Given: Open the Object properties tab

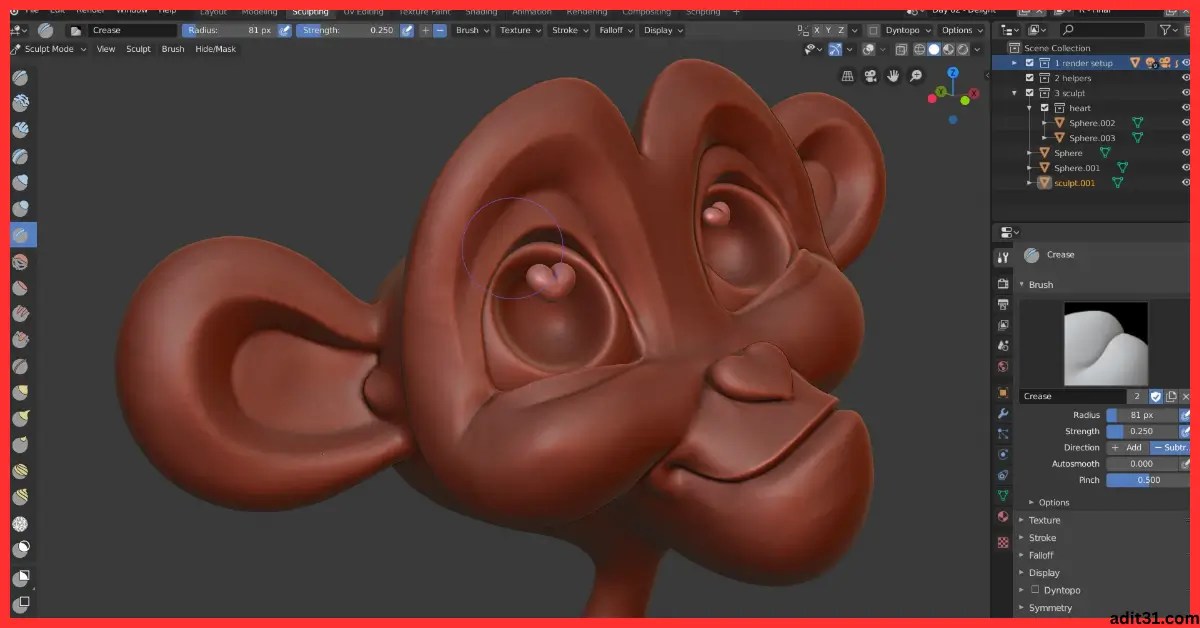Looking at the screenshot, I should tap(1003, 392).
